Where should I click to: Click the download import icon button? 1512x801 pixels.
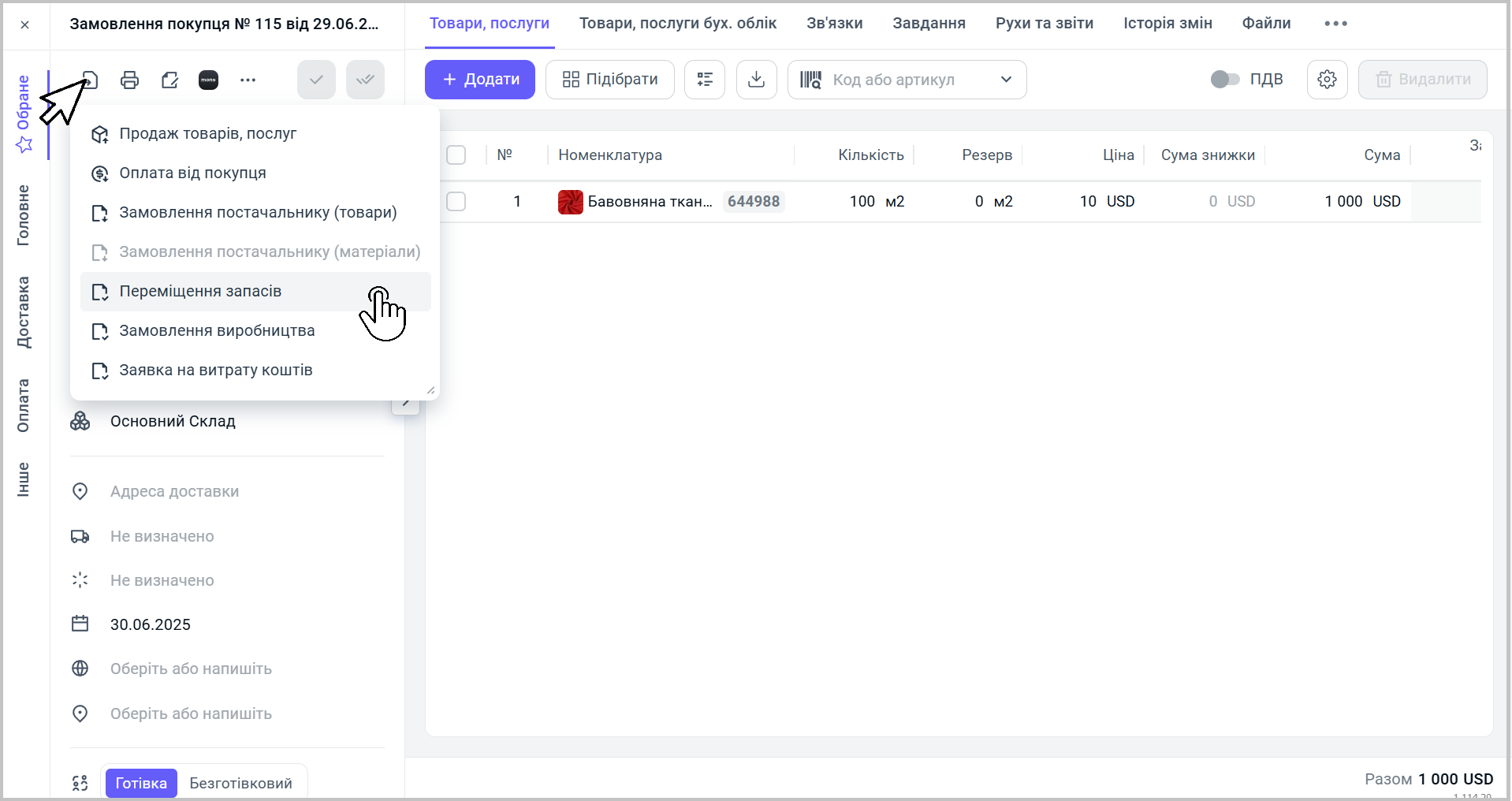(x=756, y=80)
